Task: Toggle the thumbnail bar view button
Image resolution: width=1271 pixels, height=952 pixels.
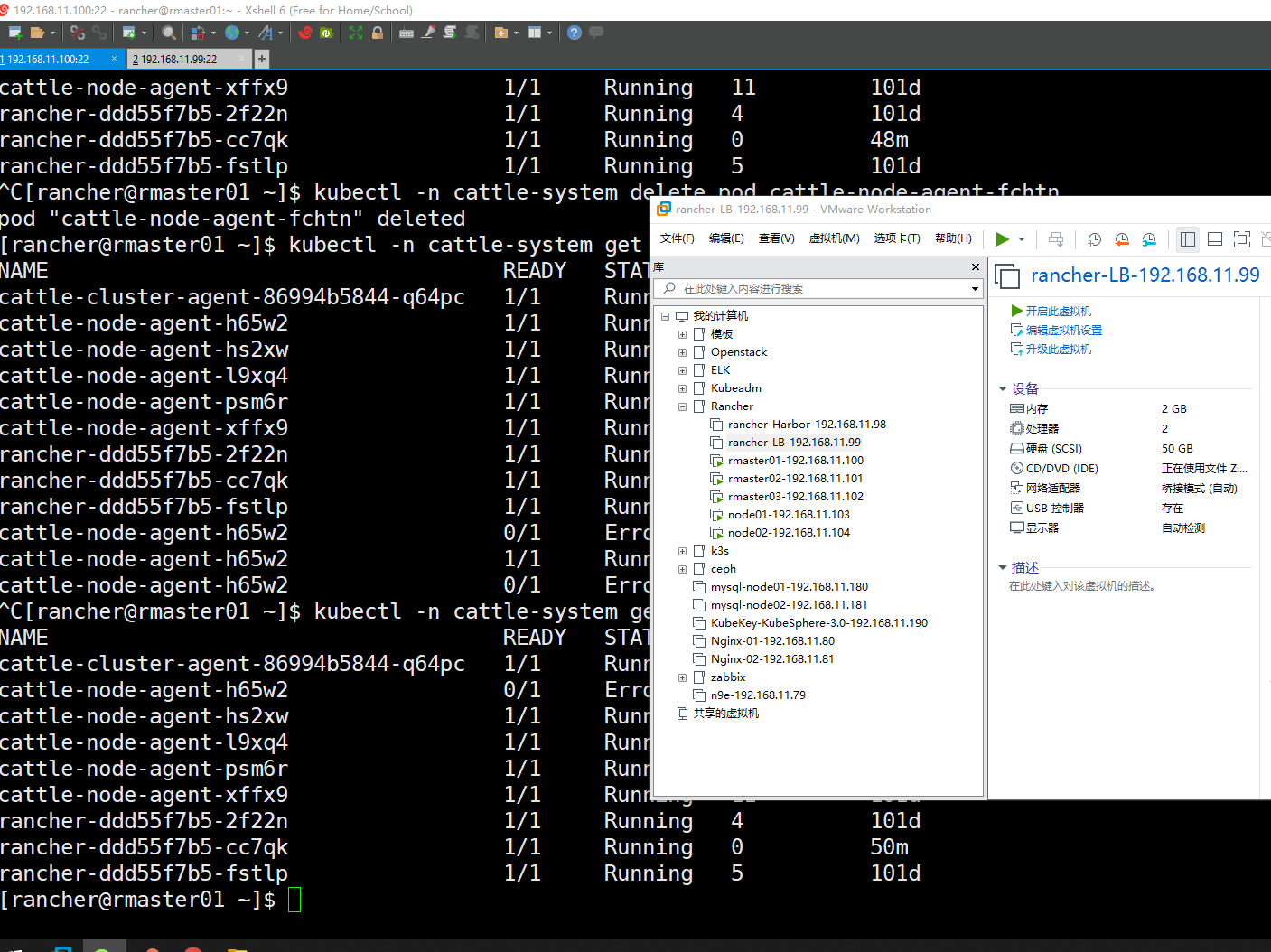Action: pyautogui.click(x=1215, y=239)
